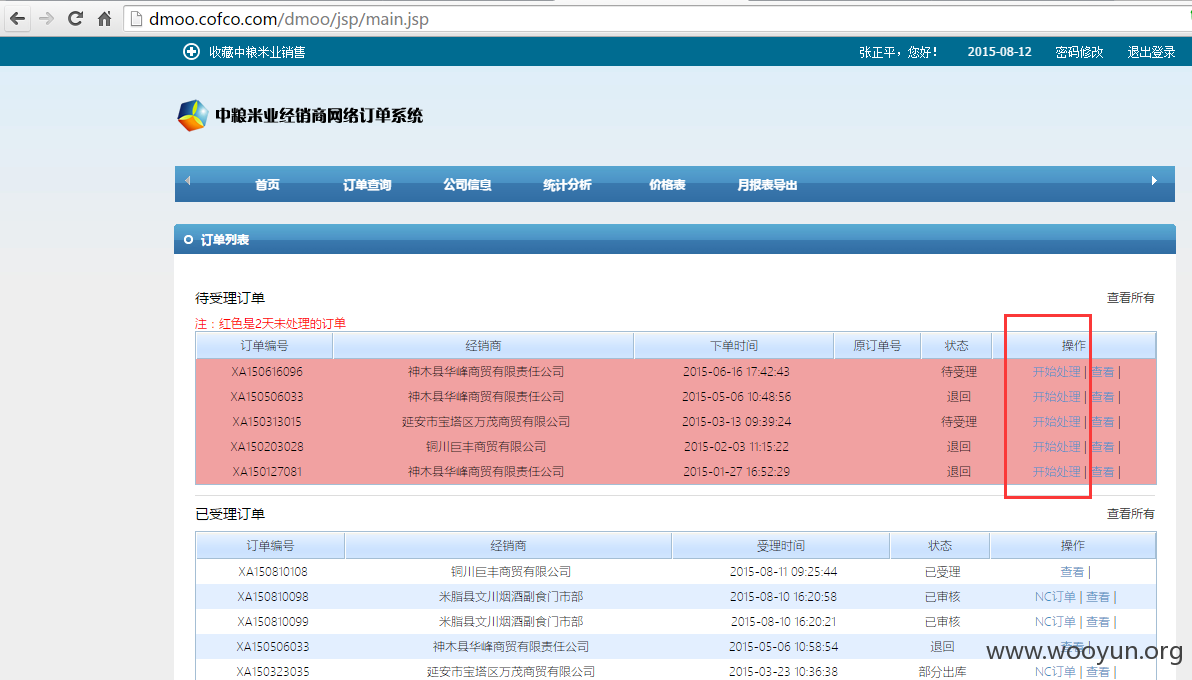The height and width of the screenshot is (680, 1192).
Task: Click dealer 米脂县文川烟酒副食门市部 in XA150810098 row
Action: click(x=511, y=596)
